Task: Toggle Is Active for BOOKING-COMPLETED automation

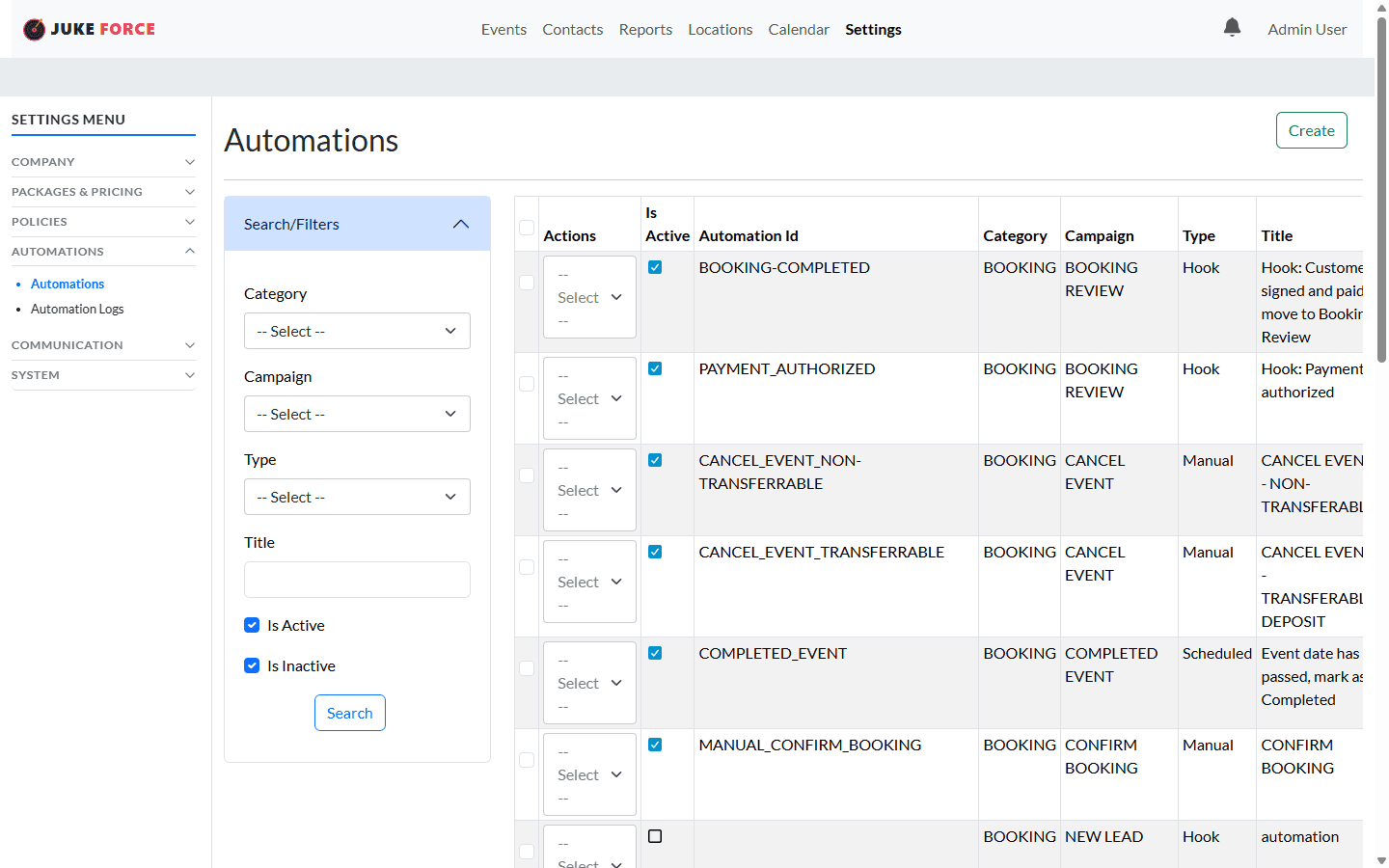Action: [655, 267]
